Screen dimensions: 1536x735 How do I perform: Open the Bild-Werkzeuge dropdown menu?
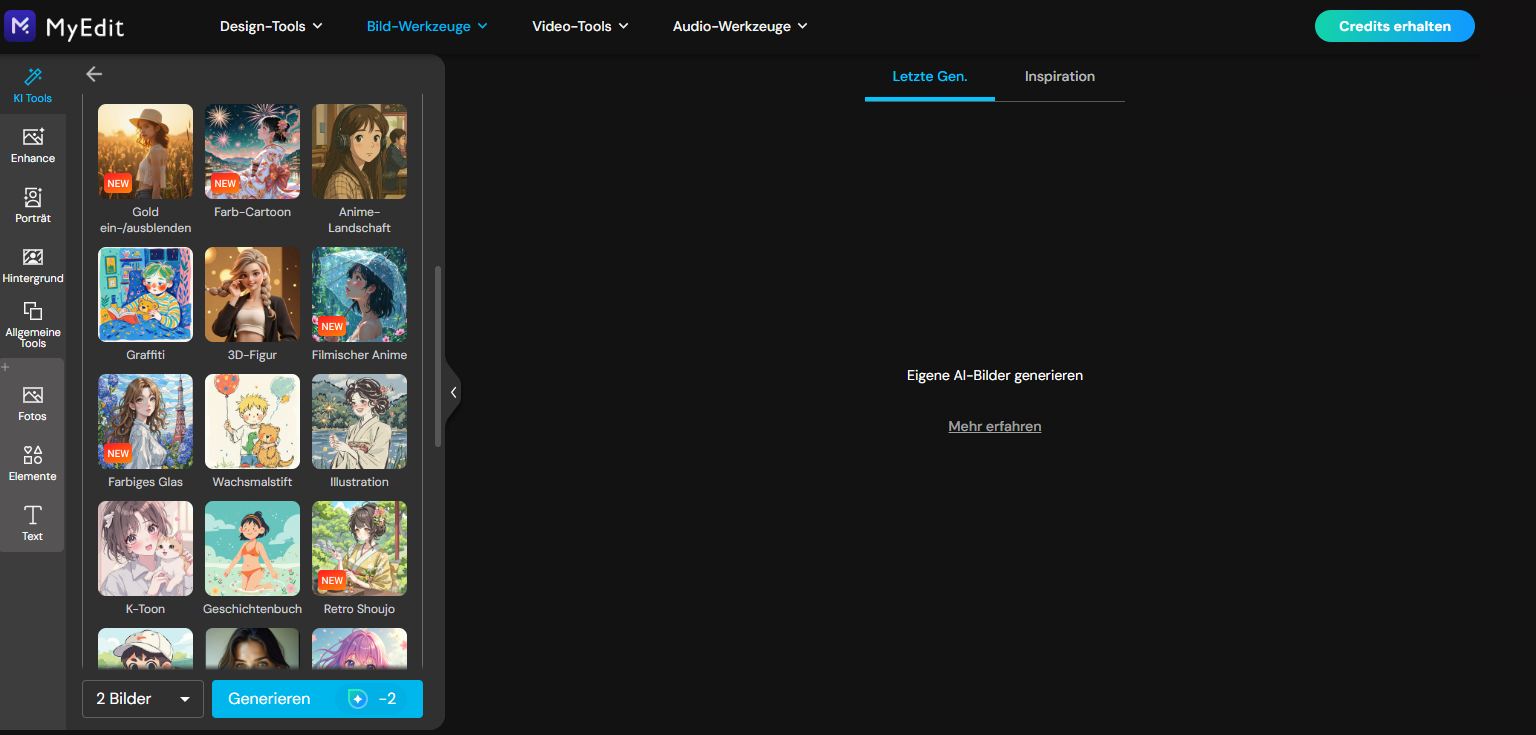tap(427, 26)
